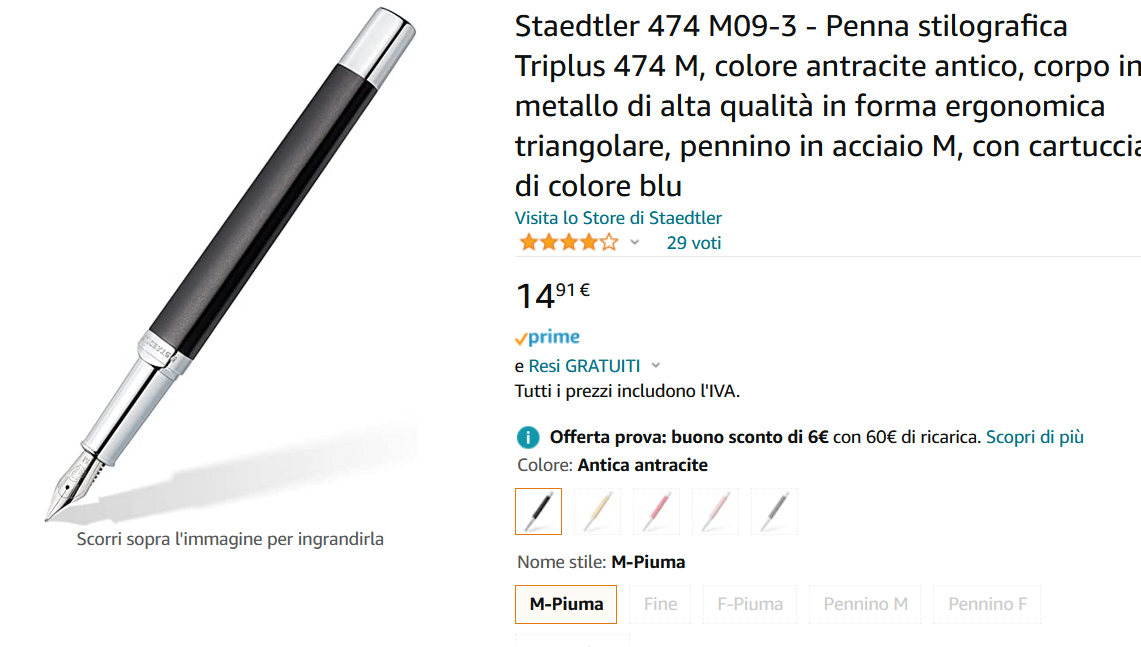
Task: Expand the rating breakdown chevron beside stars
Action: click(634, 243)
